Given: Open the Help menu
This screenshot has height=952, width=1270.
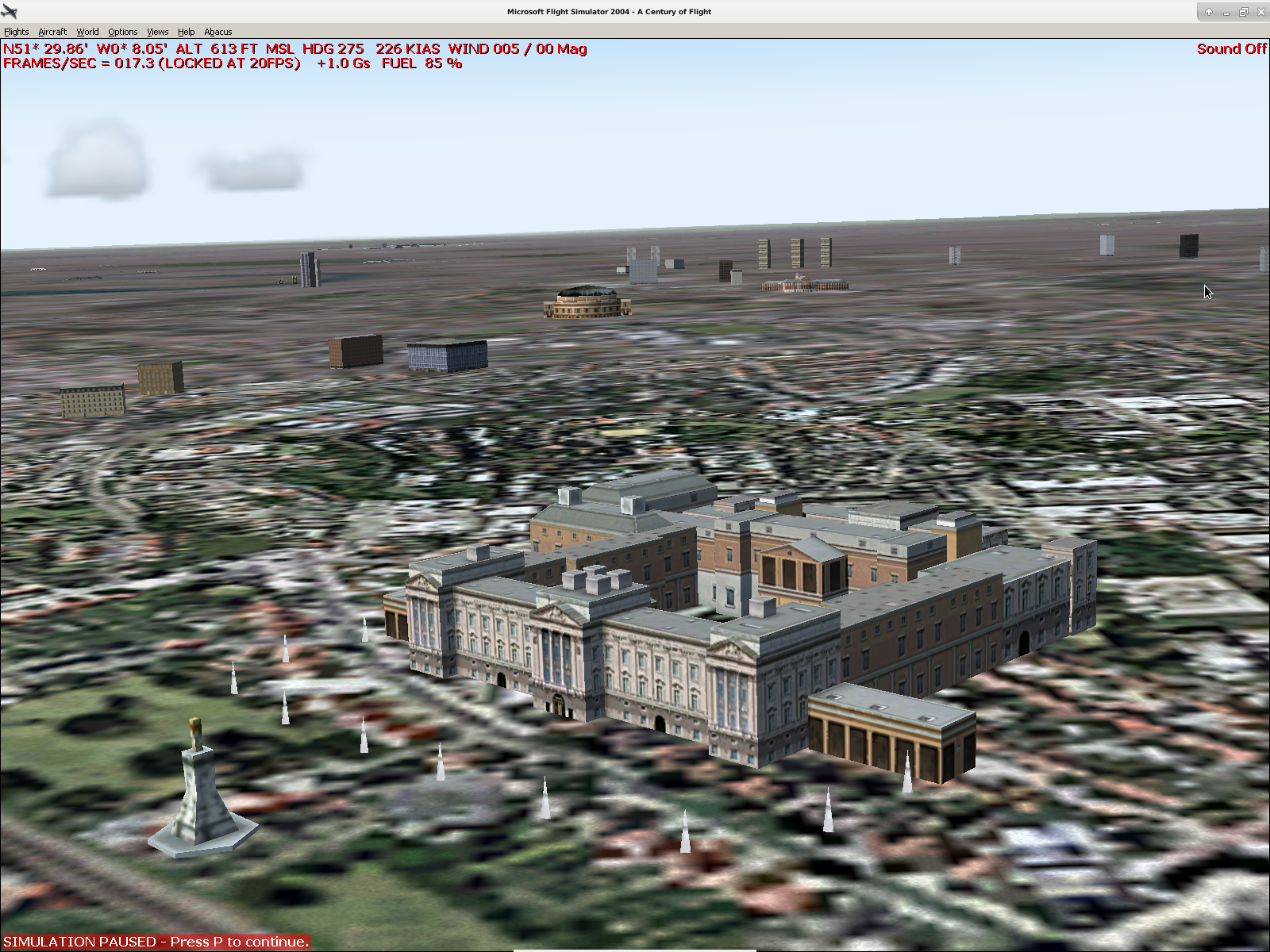Looking at the screenshot, I should (187, 32).
